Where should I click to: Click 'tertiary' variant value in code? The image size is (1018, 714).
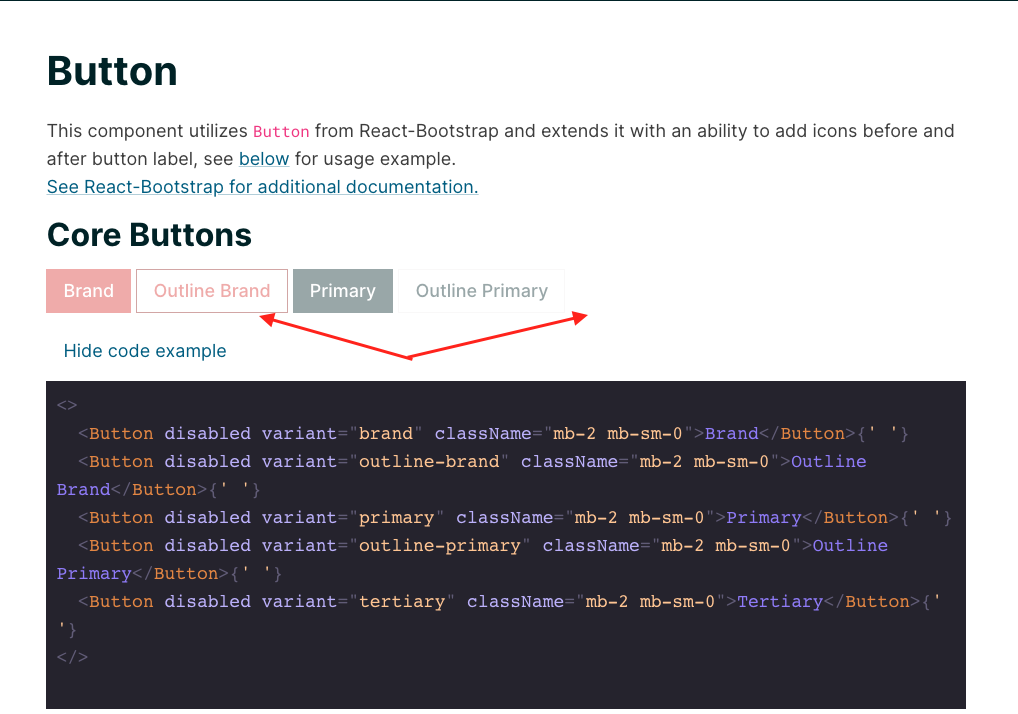pos(402,602)
